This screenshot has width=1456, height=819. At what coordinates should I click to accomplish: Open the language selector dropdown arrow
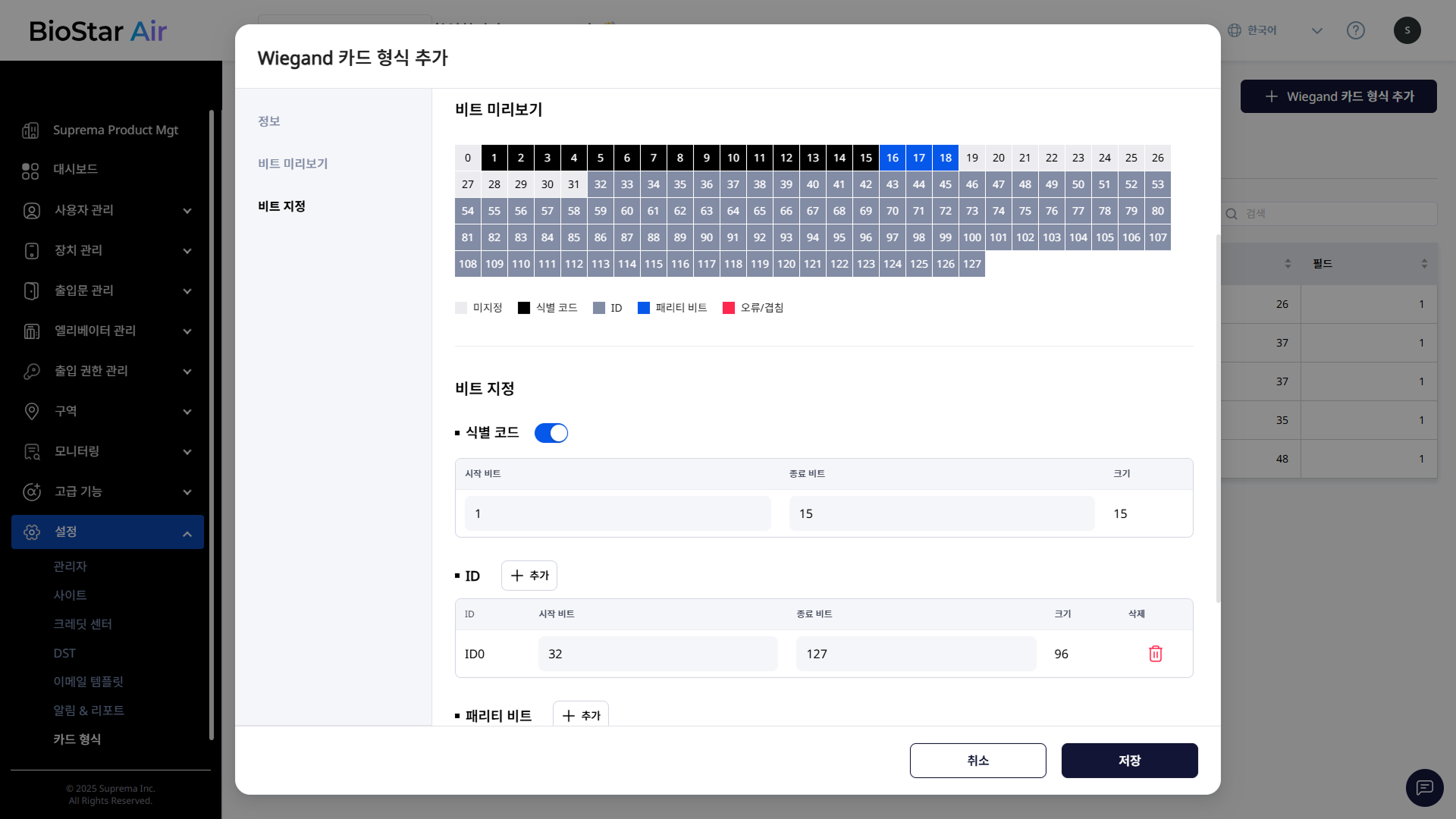[1317, 30]
